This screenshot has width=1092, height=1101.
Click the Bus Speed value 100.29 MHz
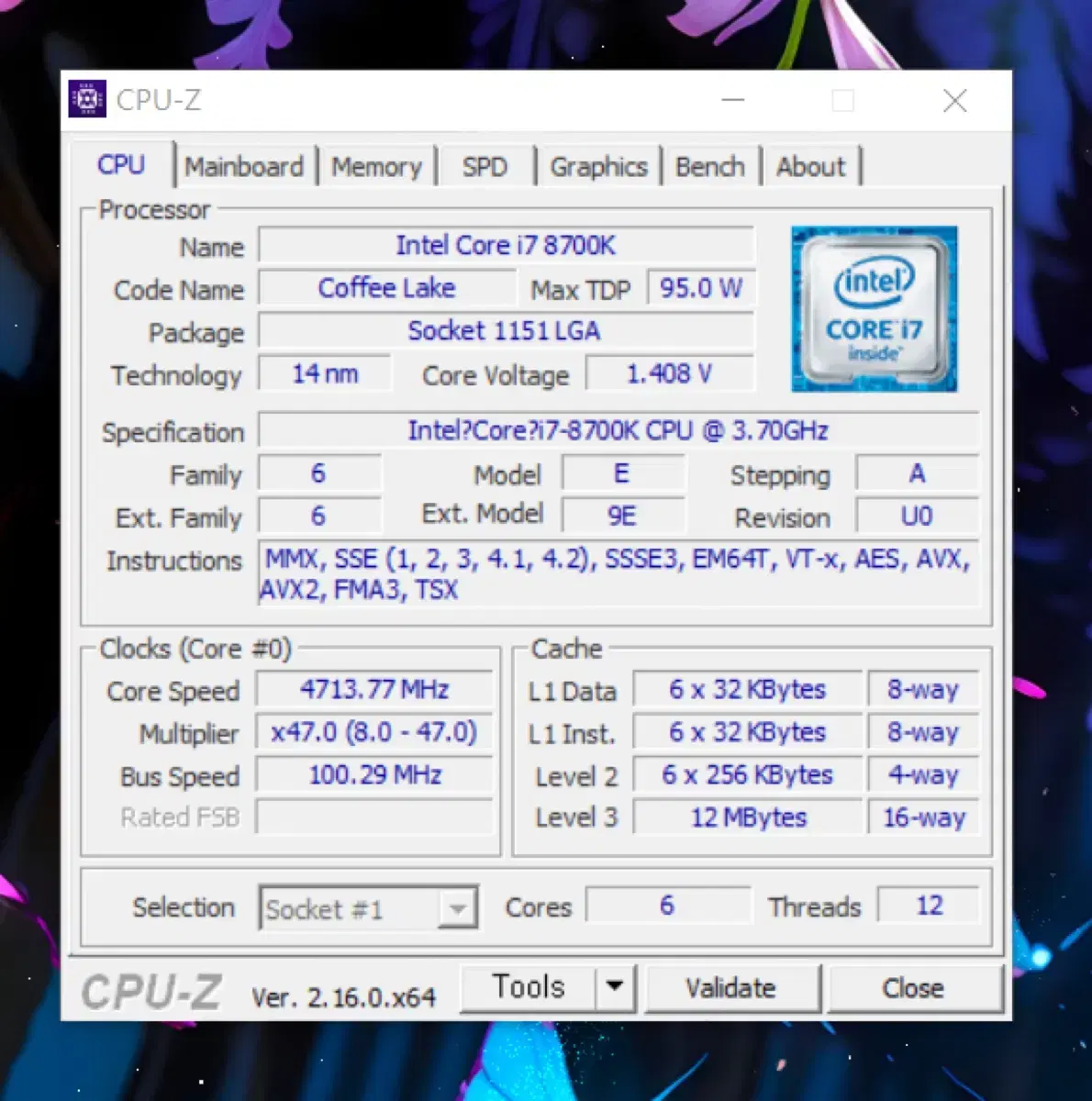[374, 774]
